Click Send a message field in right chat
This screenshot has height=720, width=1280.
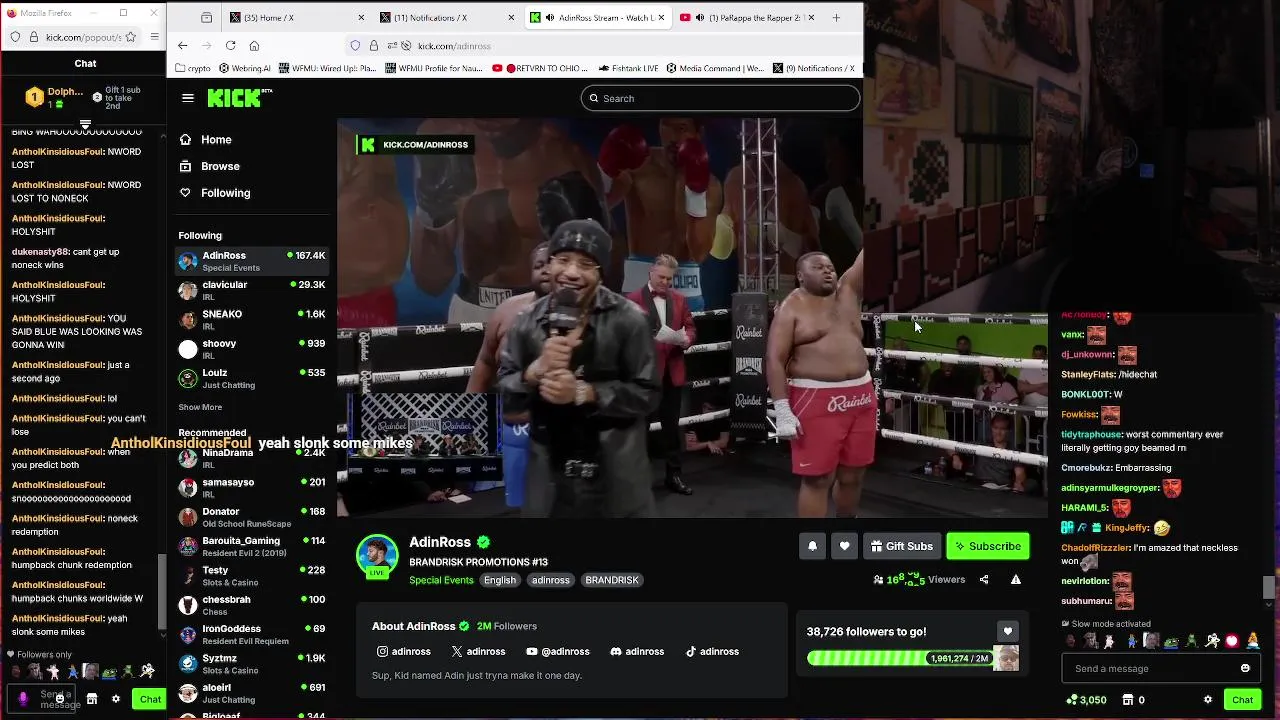point(1152,668)
